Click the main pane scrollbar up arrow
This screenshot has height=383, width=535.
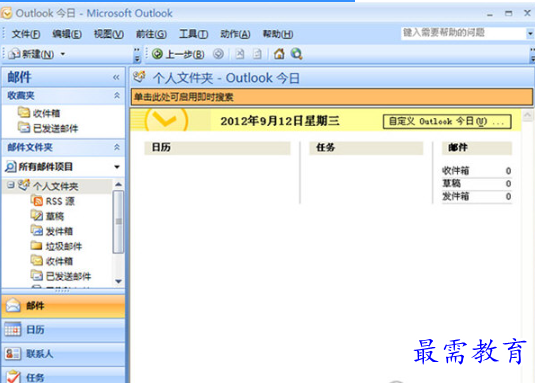click(x=527, y=115)
